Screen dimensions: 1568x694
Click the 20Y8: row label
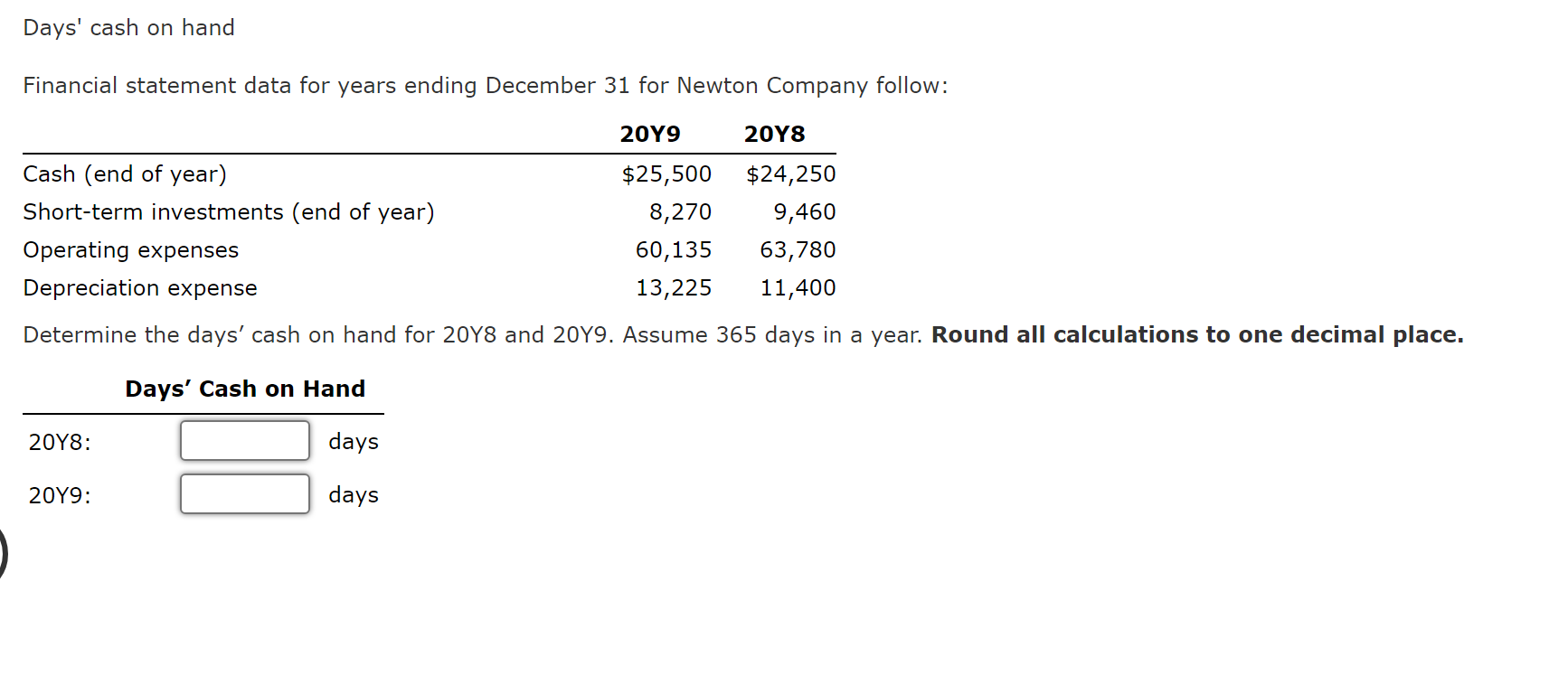(x=58, y=441)
